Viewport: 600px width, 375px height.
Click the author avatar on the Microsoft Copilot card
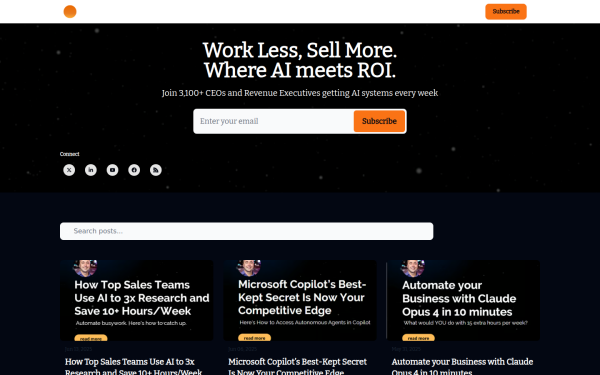pyautogui.click(x=249, y=268)
